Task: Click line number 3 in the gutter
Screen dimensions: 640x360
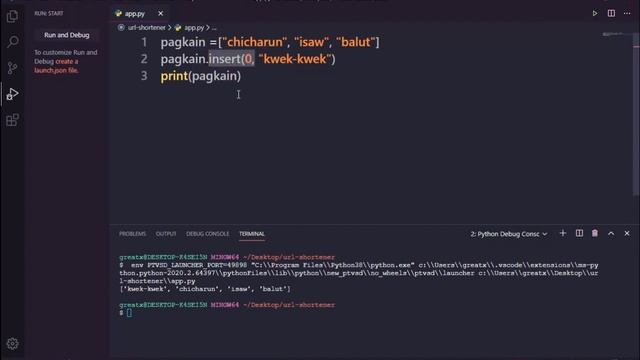Action: click(144, 76)
